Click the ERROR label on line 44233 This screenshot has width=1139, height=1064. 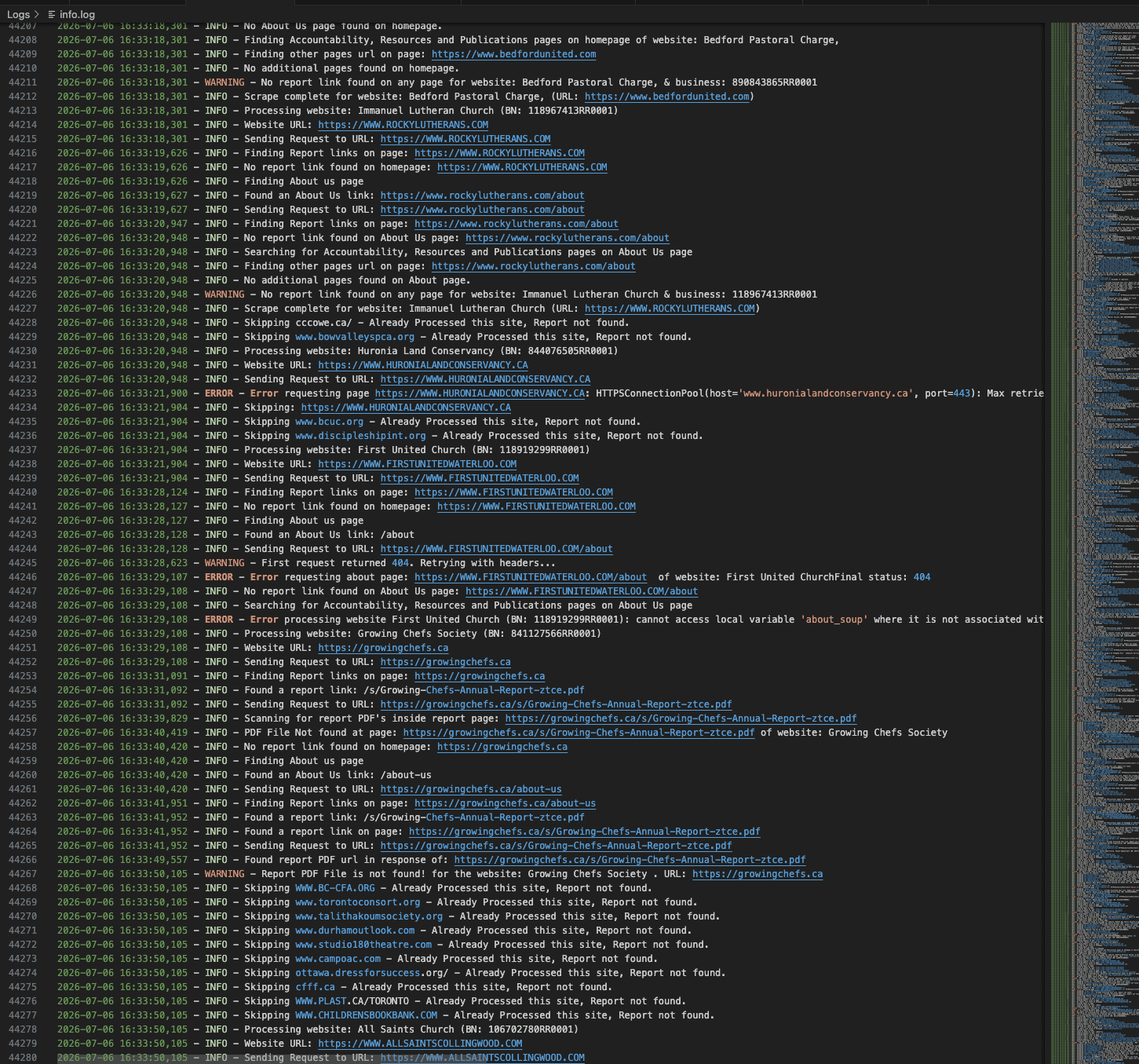[219, 393]
